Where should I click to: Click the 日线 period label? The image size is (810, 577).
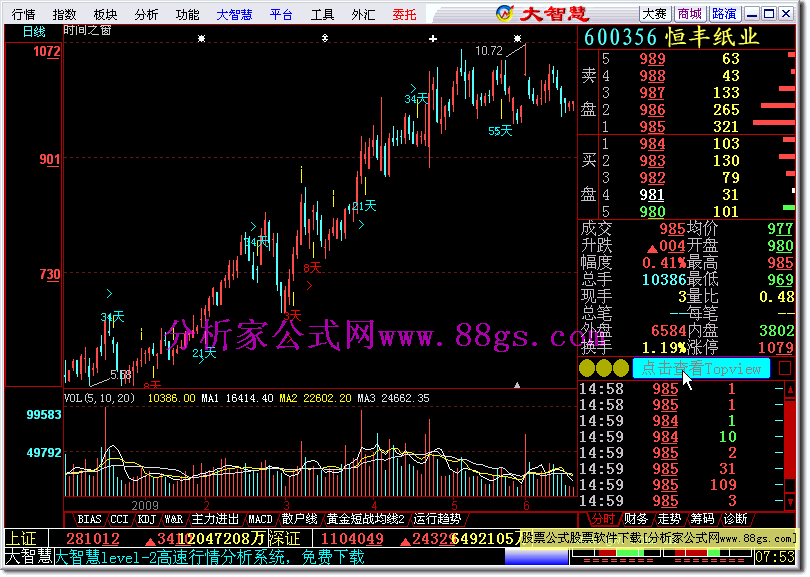pyautogui.click(x=34, y=32)
